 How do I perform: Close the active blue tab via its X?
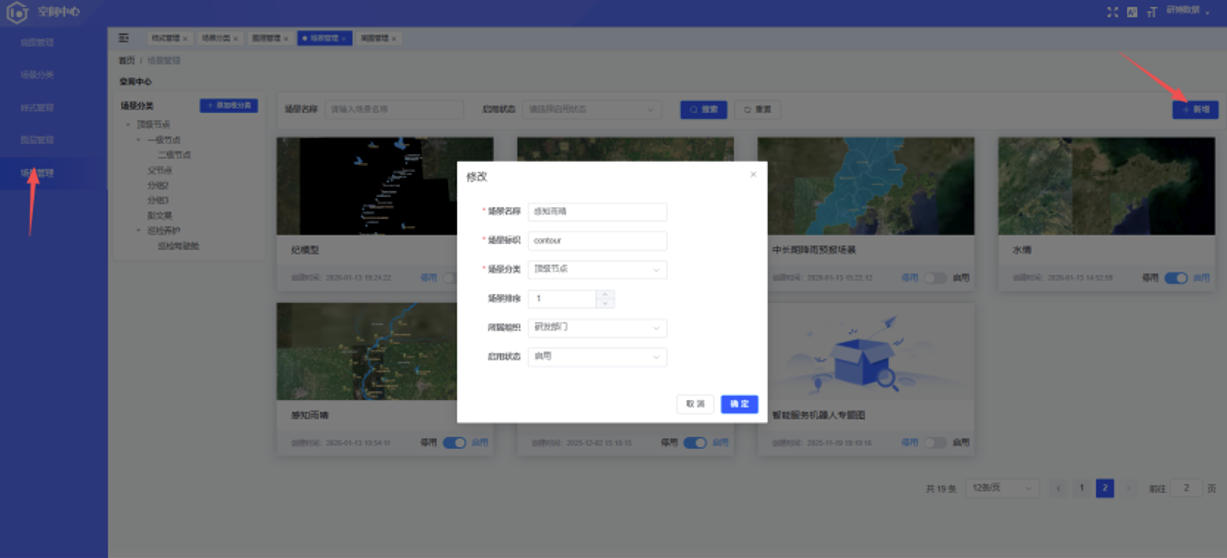[x=344, y=39]
